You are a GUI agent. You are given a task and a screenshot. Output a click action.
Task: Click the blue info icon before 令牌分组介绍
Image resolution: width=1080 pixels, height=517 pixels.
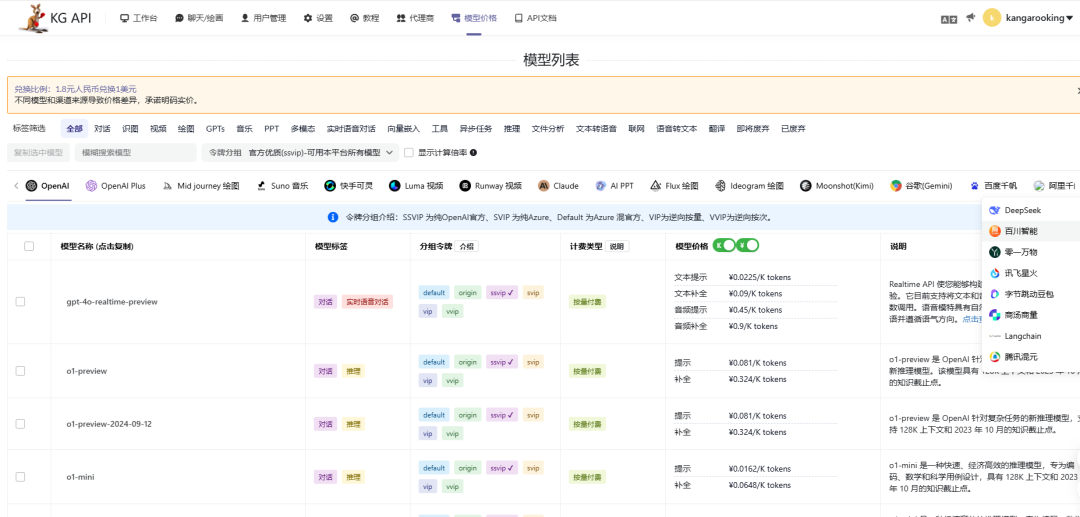tap(333, 217)
